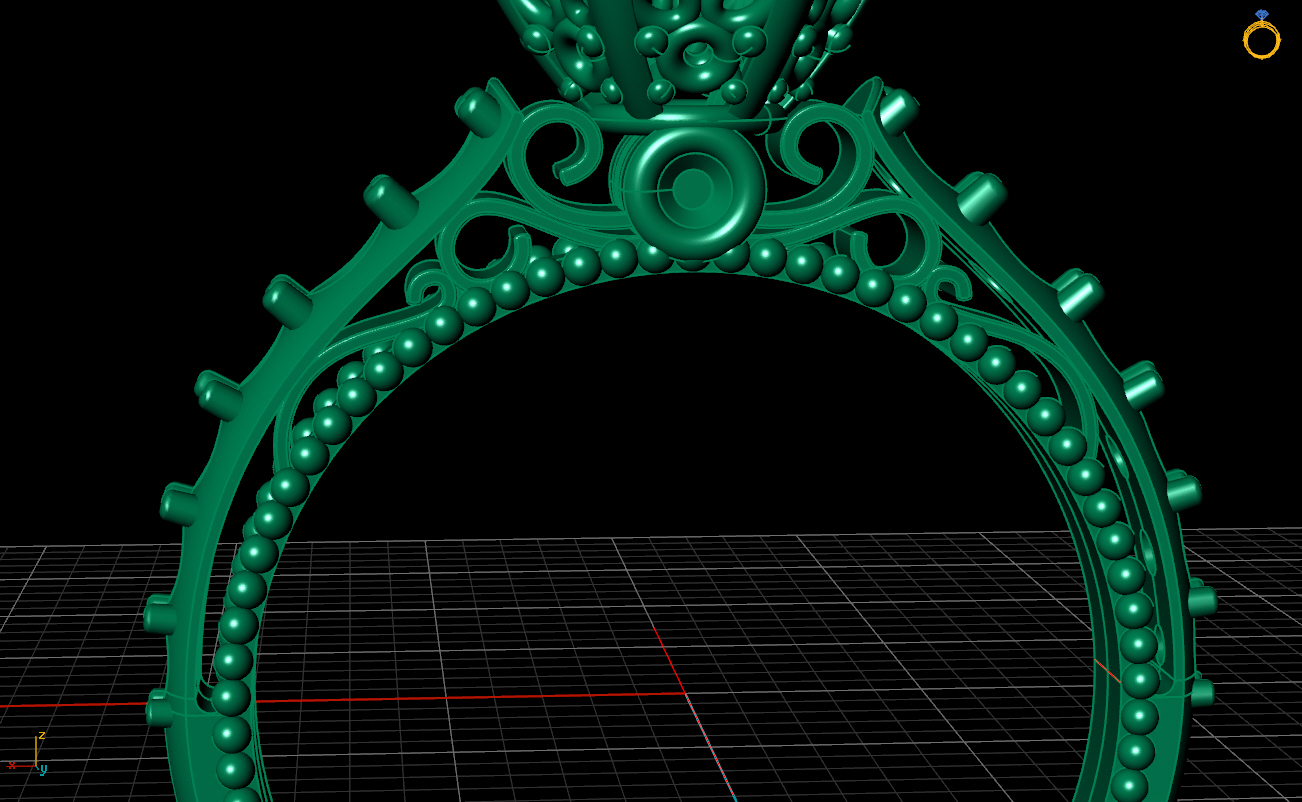Click the world axes origin gizmo
The width and height of the screenshot is (1302, 802).
coord(36,766)
